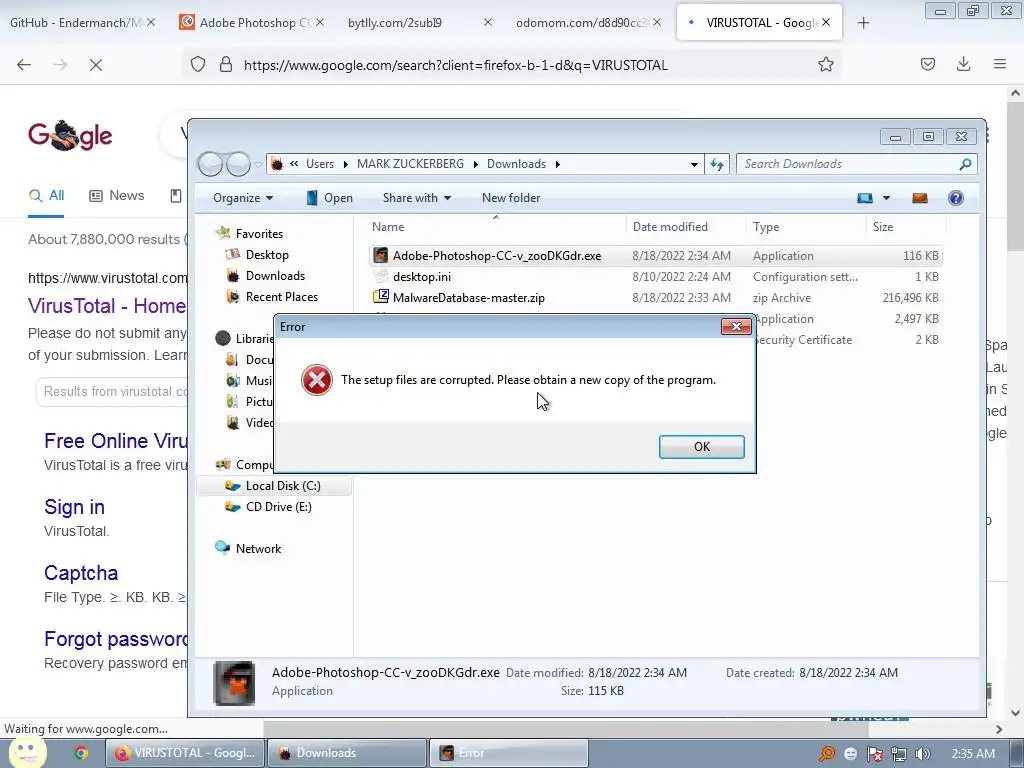Stop page loading in Firefox
This screenshot has height=768, width=1024.
pos(95,64)
